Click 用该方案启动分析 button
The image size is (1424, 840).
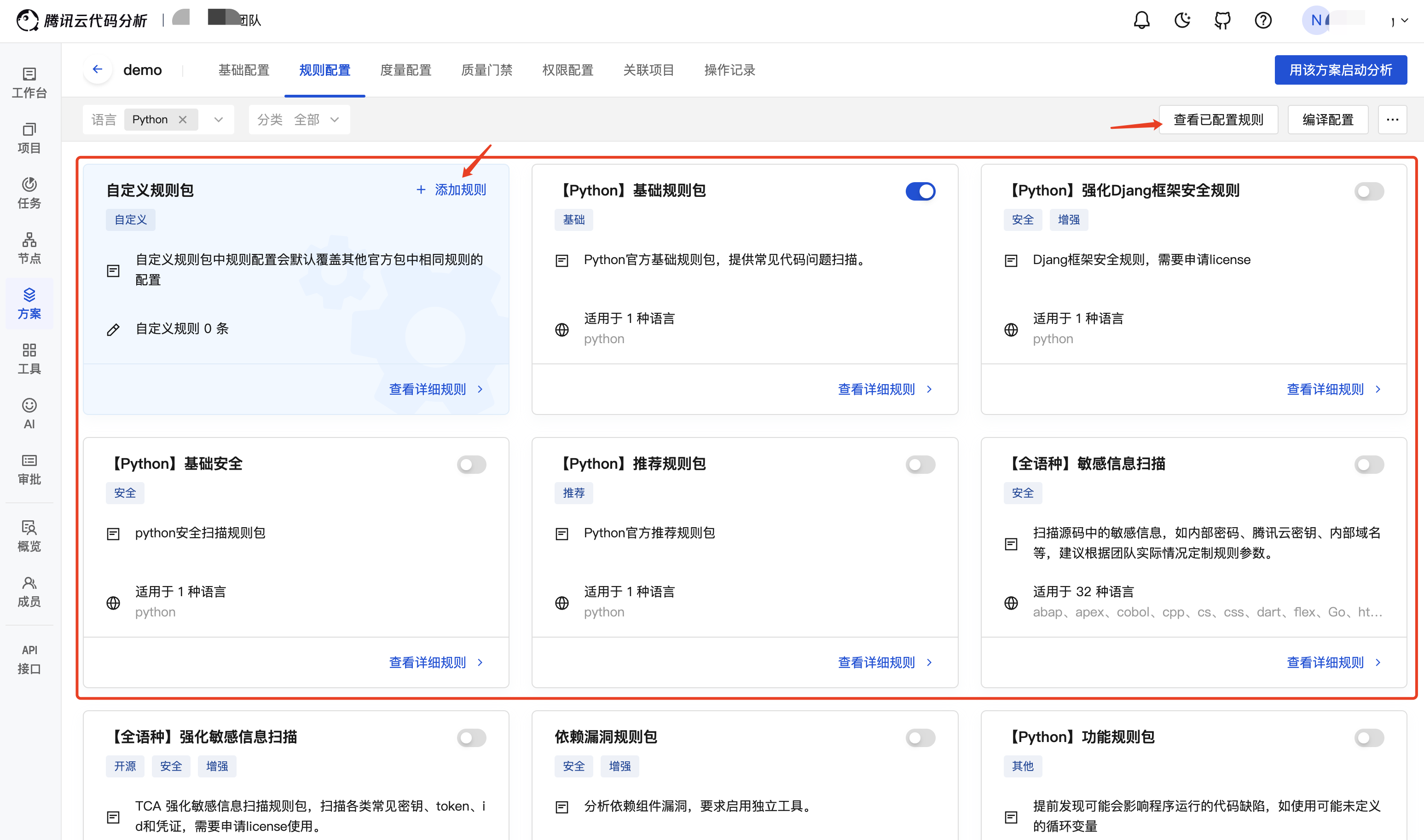[1340, 69]
